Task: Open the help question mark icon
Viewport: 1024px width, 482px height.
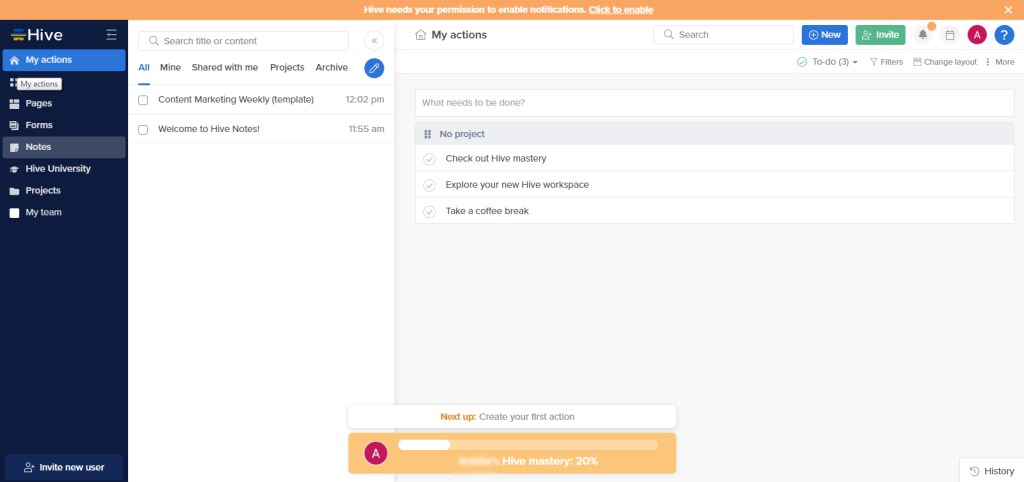Action: tap(1004, 35)
